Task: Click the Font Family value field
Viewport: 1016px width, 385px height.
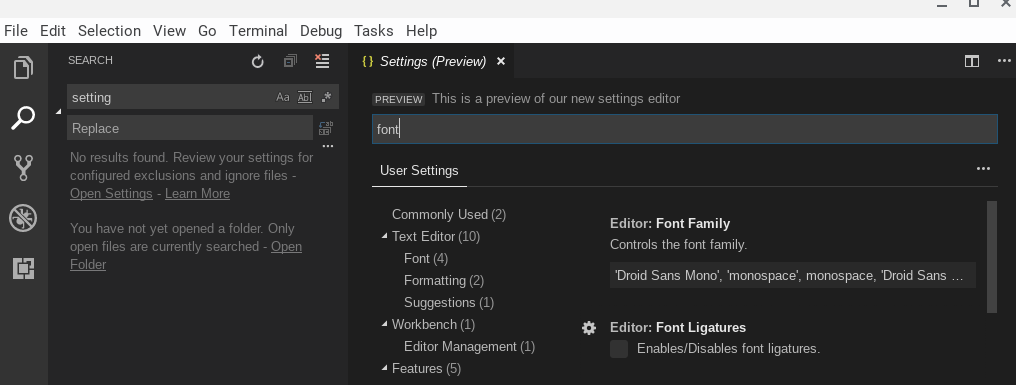Action: [x=792, y=275]
